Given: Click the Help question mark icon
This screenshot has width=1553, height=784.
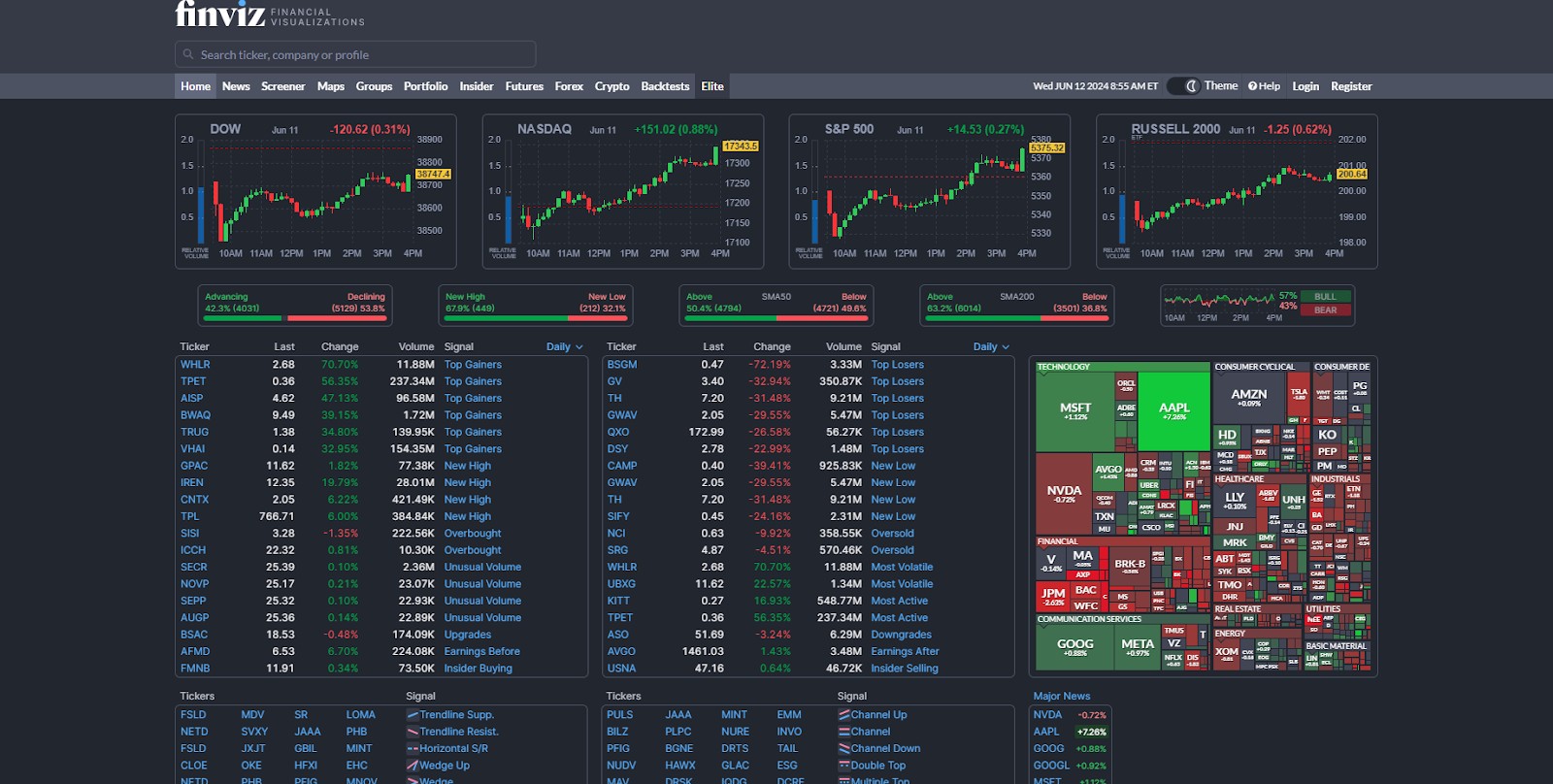Looking at the screenshot, I should [1252, 86].
